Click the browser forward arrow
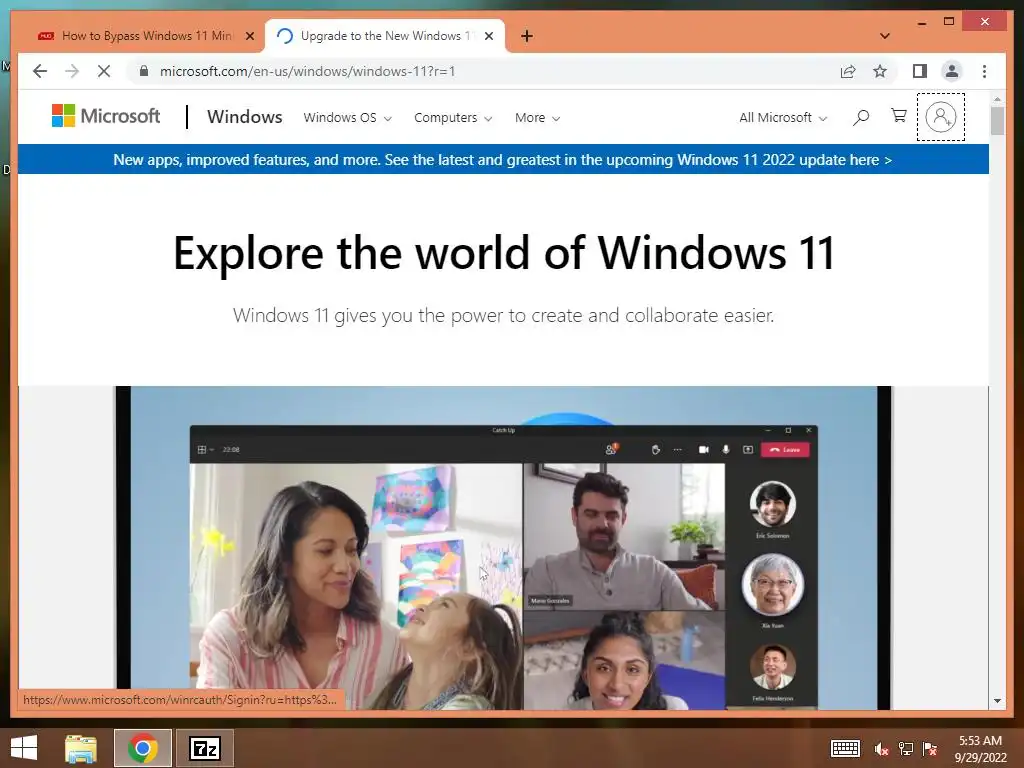 point(72,71)
